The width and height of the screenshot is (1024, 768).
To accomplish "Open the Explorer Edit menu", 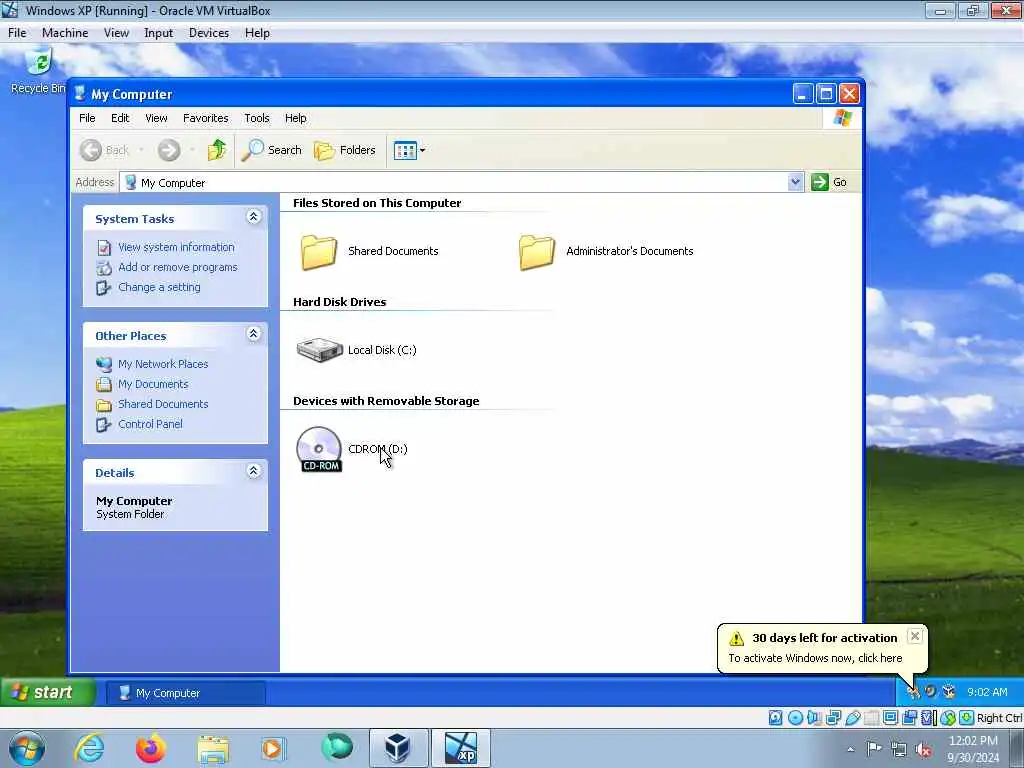I will (120, 118).
